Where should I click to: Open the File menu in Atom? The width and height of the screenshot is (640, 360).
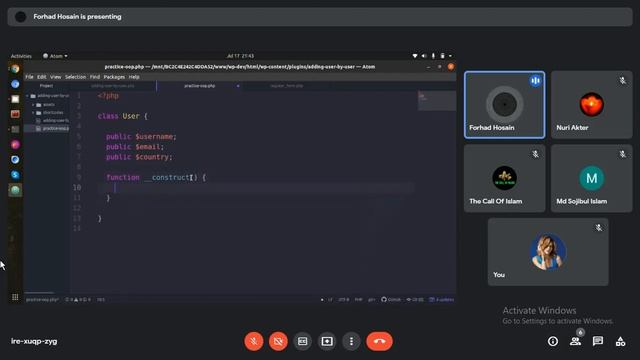[29, 77]
